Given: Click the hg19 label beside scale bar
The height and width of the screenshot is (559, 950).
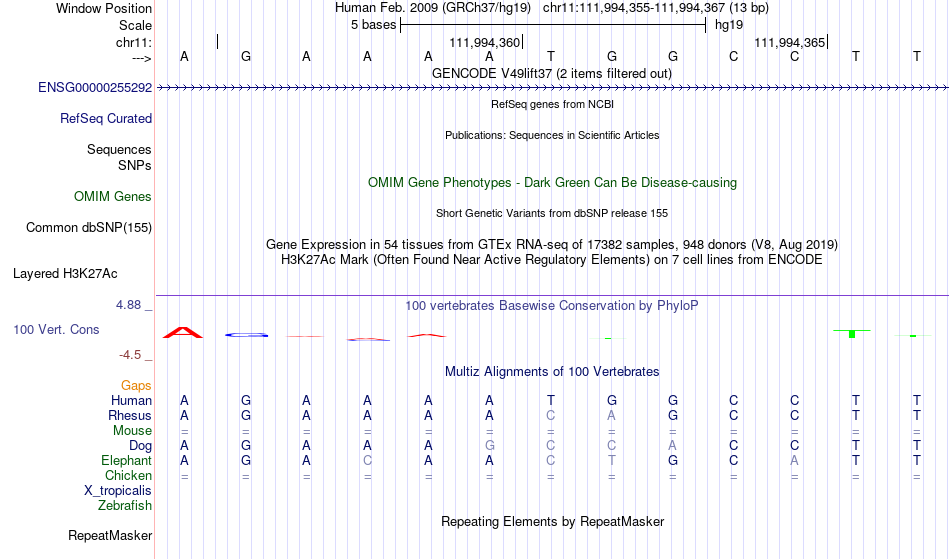Looking at the screenshot, I should pos(729,25).
